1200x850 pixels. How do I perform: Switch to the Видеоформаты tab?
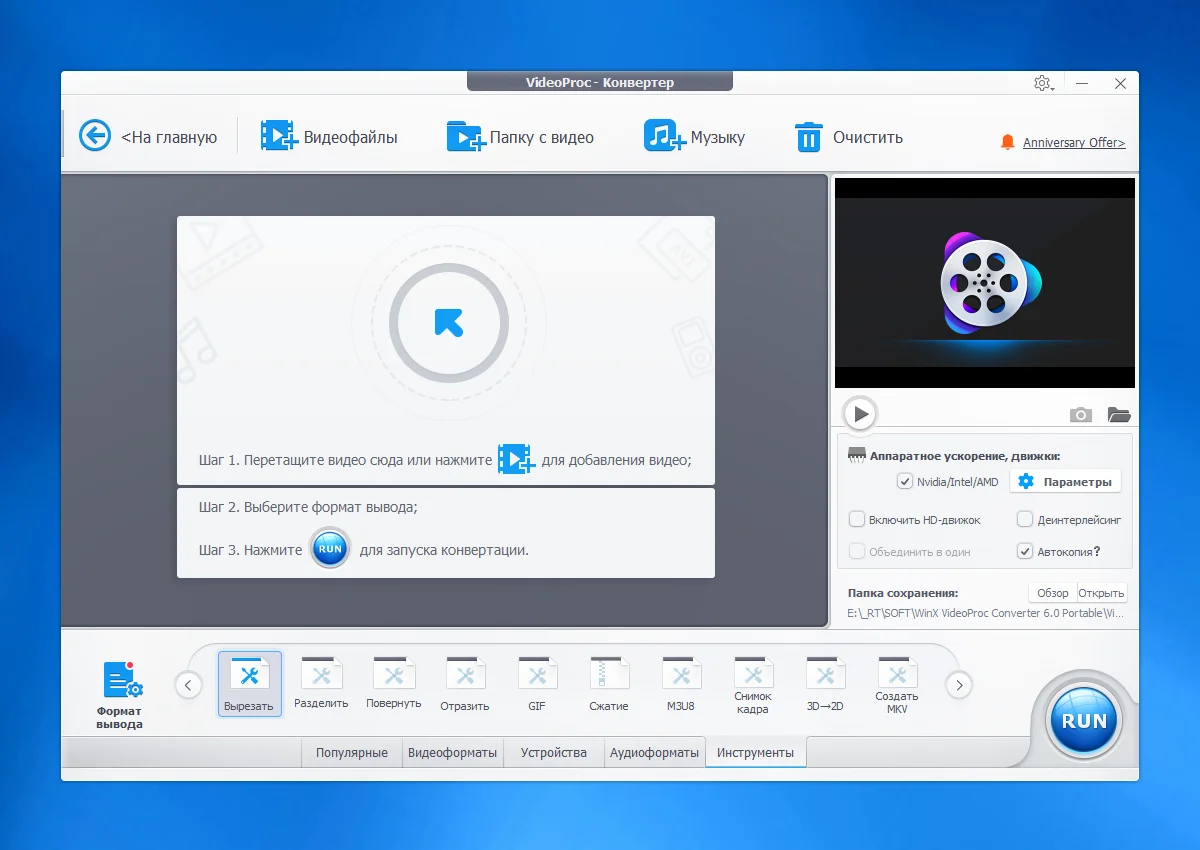452,753
